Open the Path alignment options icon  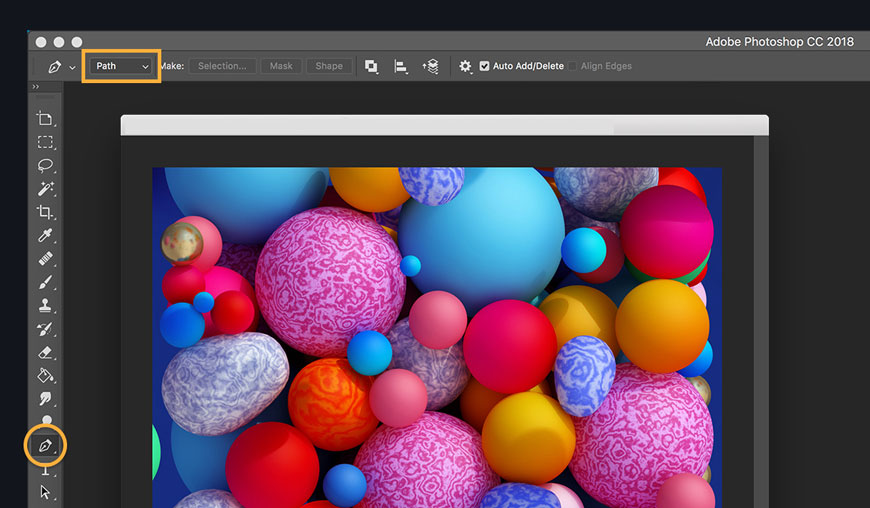(401, 67)
